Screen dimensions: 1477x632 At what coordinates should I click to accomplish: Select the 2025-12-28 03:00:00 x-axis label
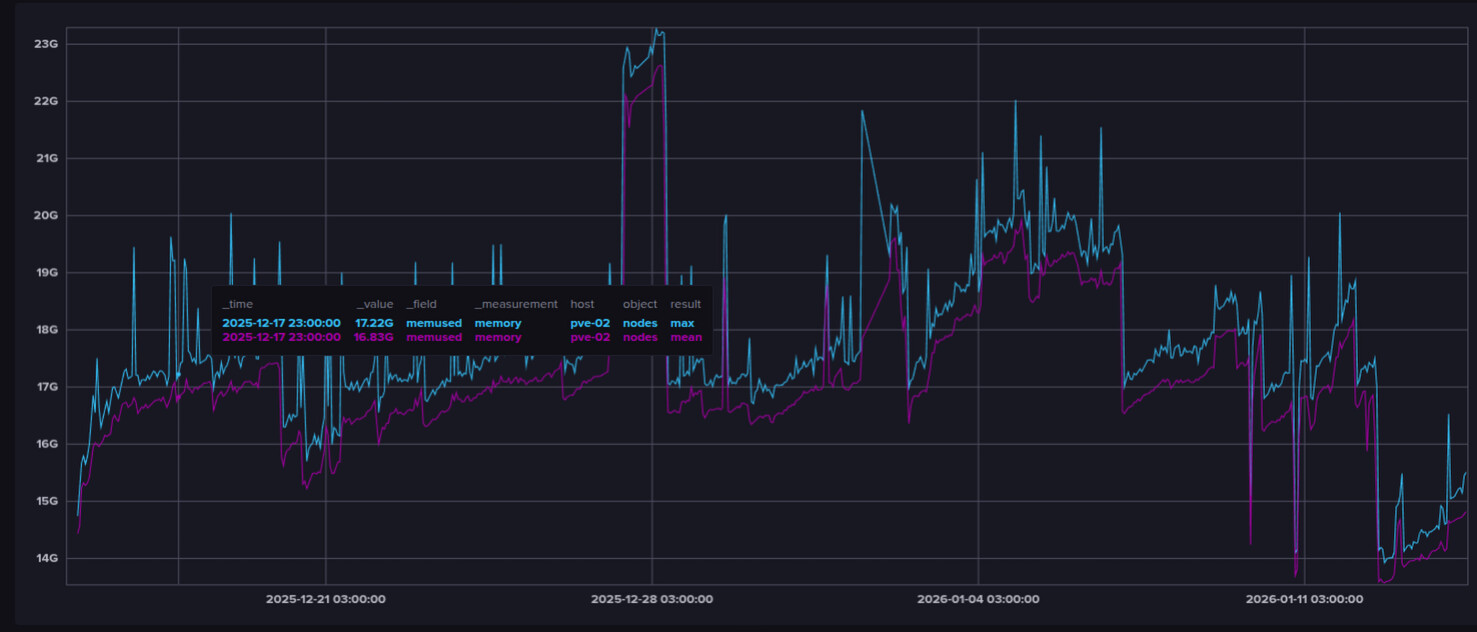(x=651, y=600)
